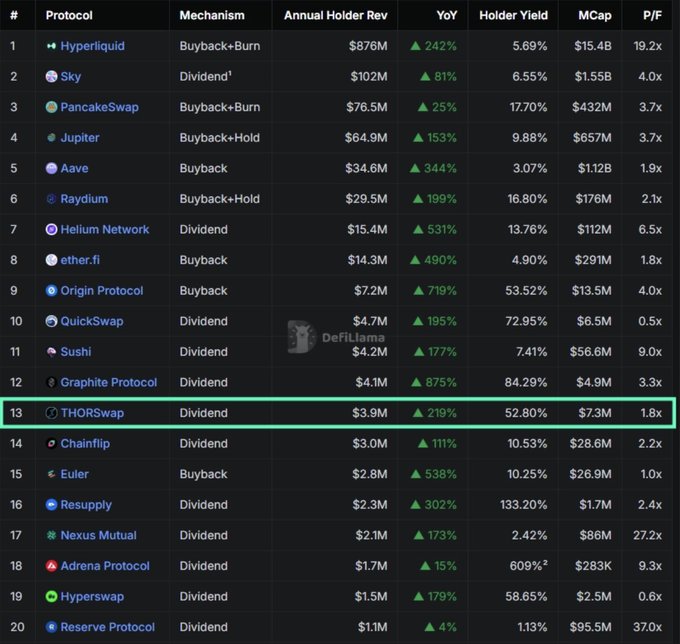Open the Helium Network link
Viewport: 680px width, 644px height.
coord(105,229)
